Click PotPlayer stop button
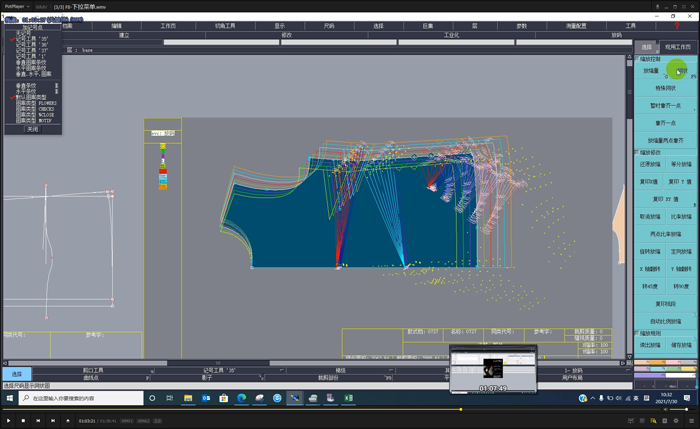The image size is (700, 429). coord(23,421)
